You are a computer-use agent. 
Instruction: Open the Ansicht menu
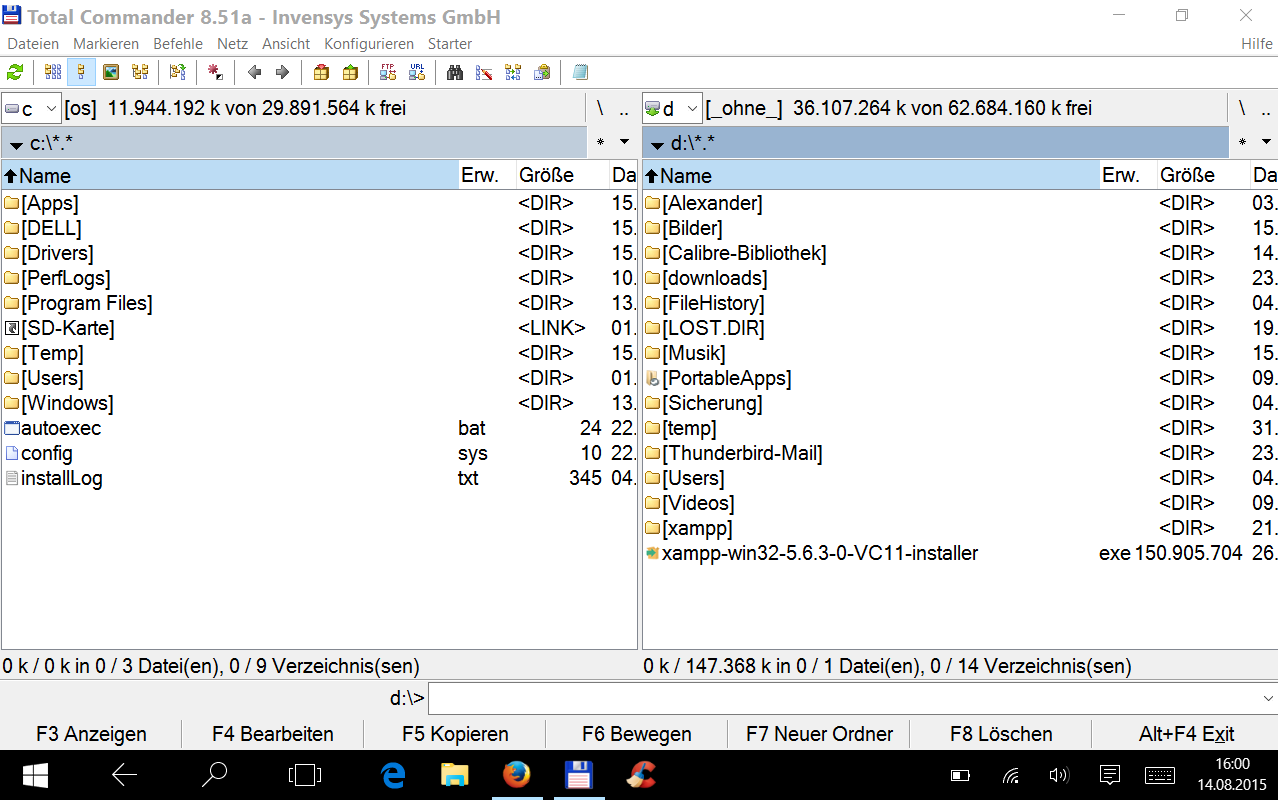[x=286, y=44]
